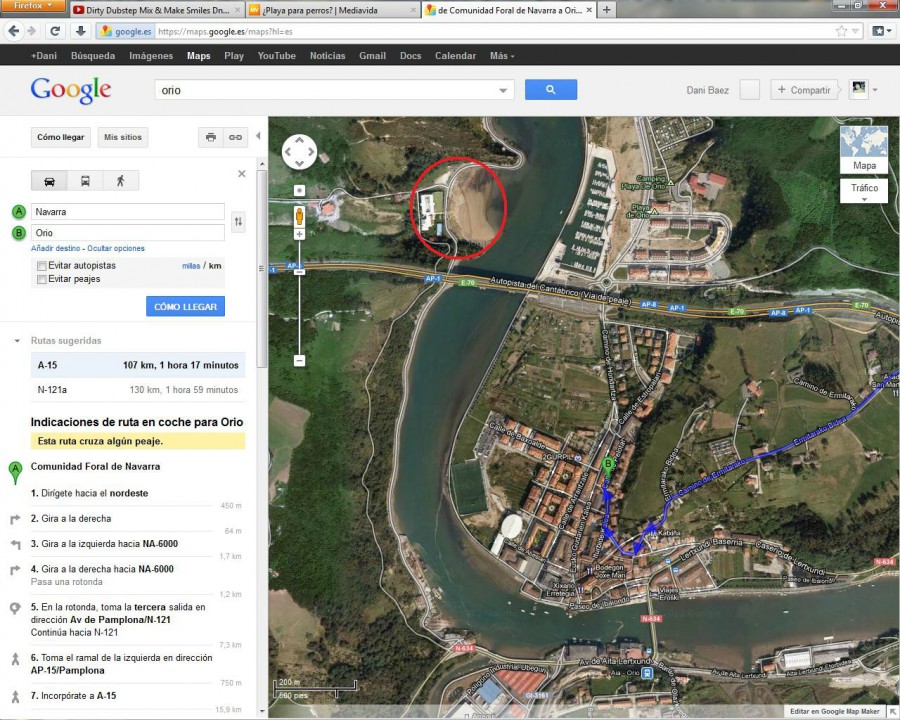Select walking mode pedestrian icon

[121, 181]
